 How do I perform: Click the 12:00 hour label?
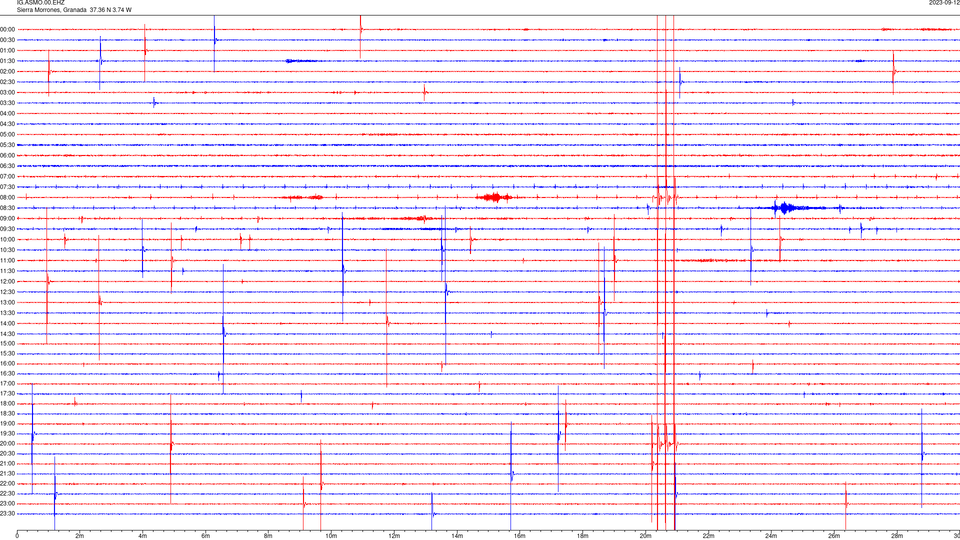point(8,282)
